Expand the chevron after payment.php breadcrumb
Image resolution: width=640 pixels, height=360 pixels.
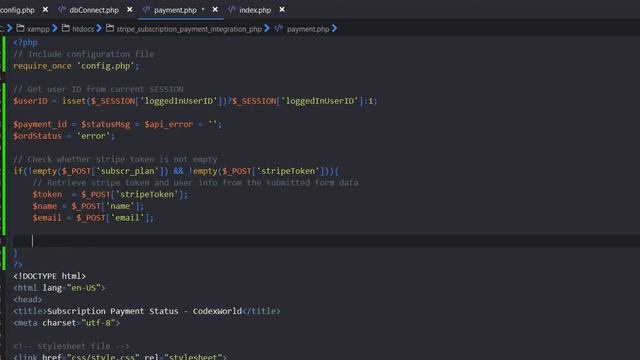[335, 29]
